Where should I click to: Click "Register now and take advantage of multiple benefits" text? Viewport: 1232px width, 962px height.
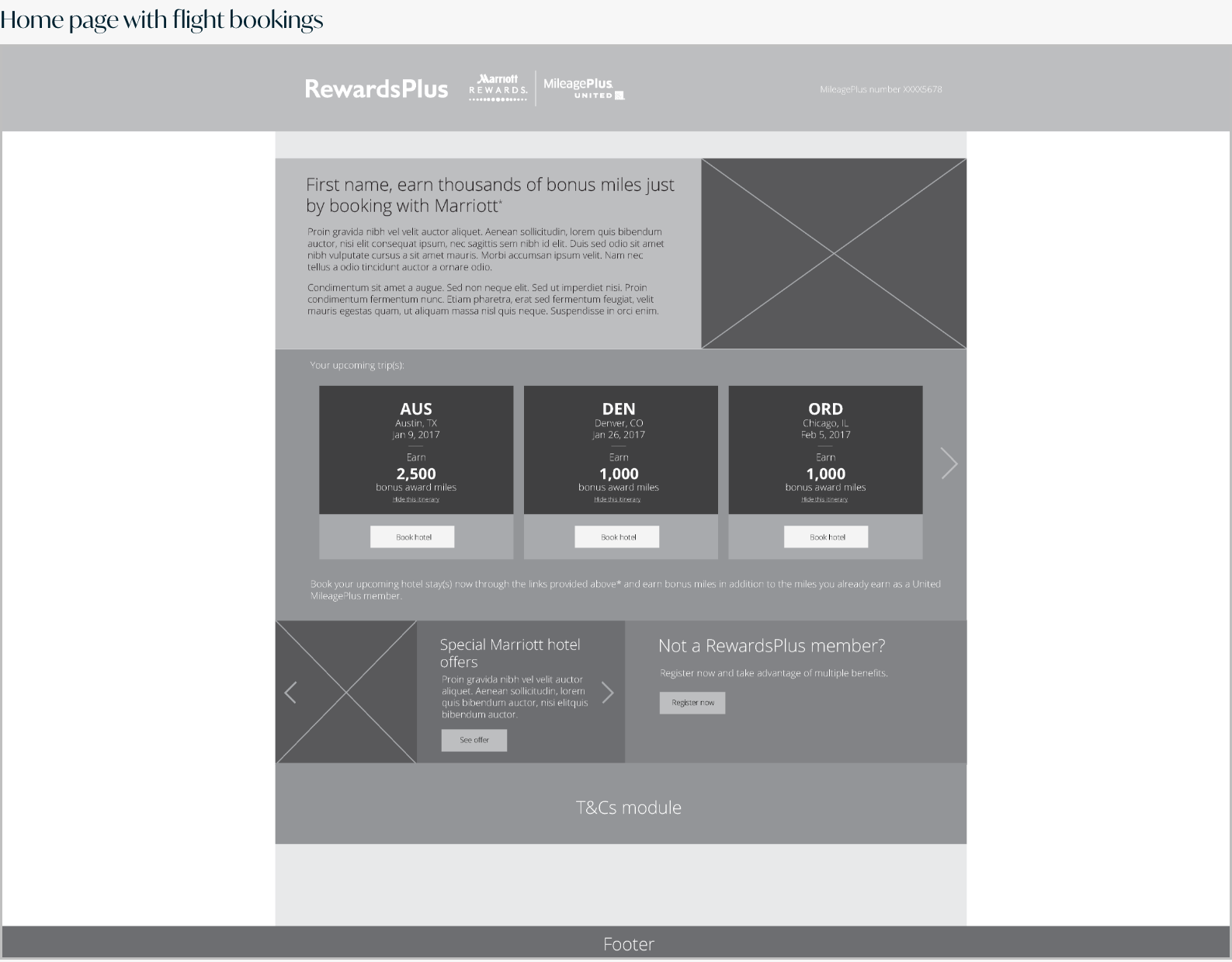tap(773, 673)
